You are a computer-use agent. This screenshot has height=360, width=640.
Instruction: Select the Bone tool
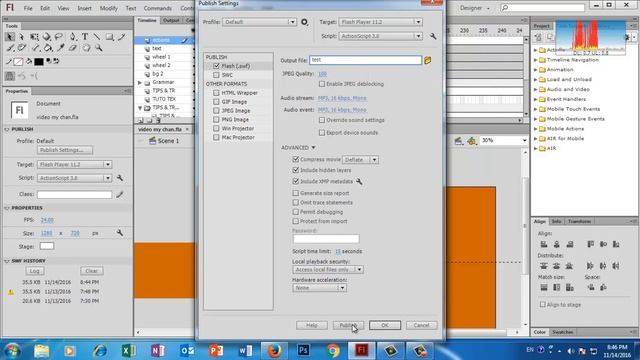coord(36,48)
